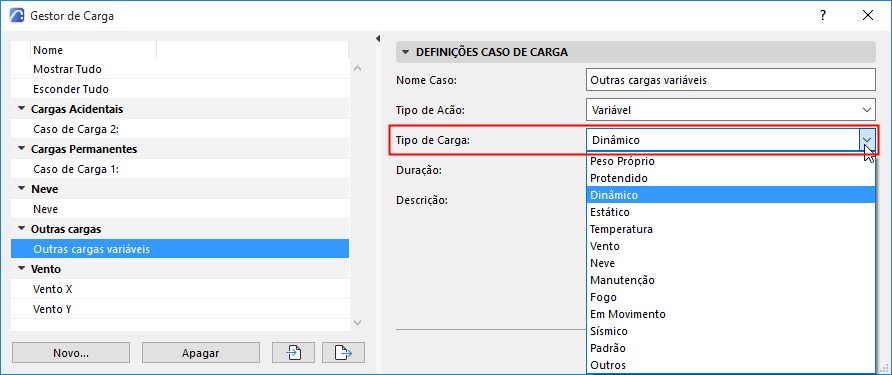This screenshot has width=892, height=375.
Task: Click the Nome column header
Action: click(93, 50)
